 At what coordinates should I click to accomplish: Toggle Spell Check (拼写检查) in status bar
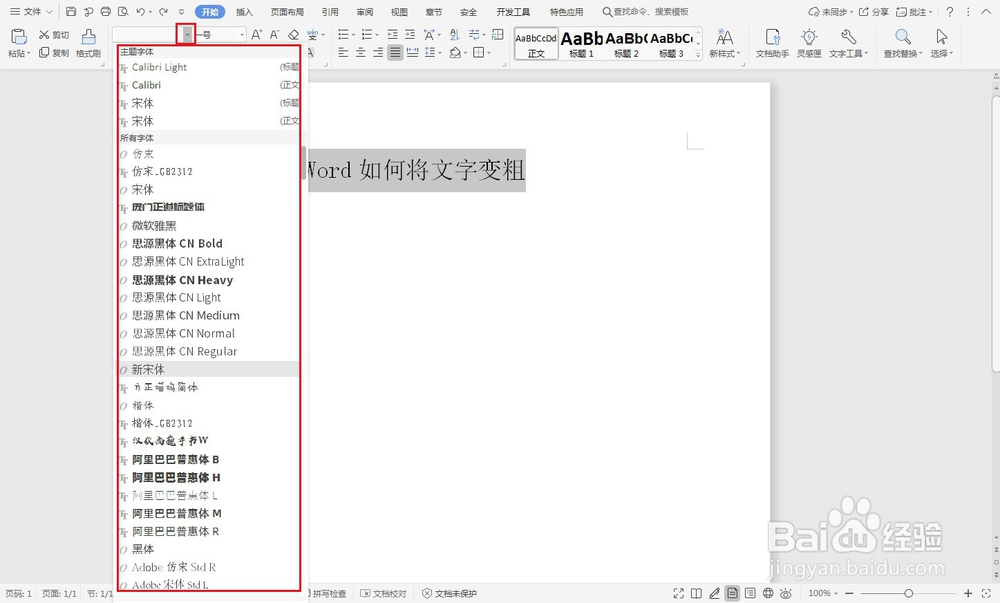click(x=328, y=593)
